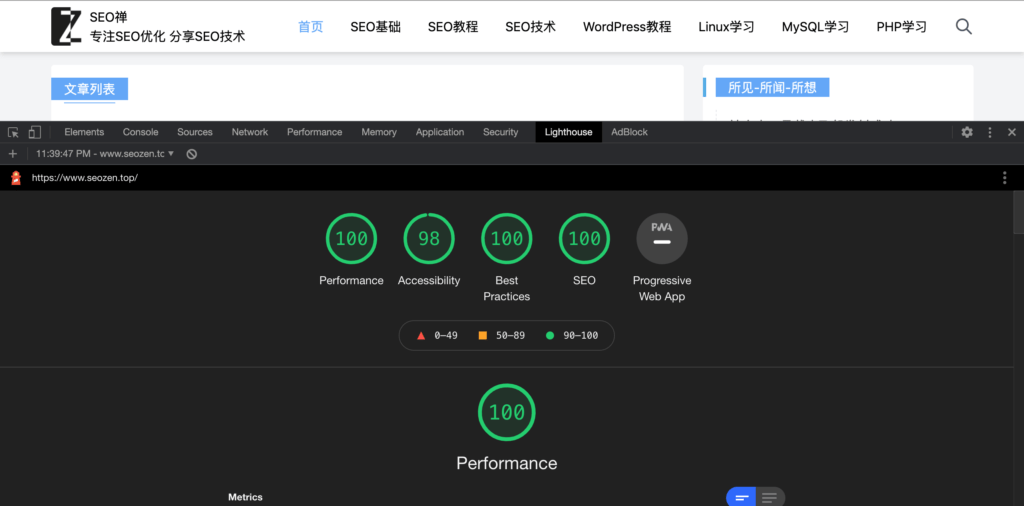Viewport: 1024px width, 506px height.
Task: Click the plus icon for new Lighthouse audit
Action: tap(13, 154)
